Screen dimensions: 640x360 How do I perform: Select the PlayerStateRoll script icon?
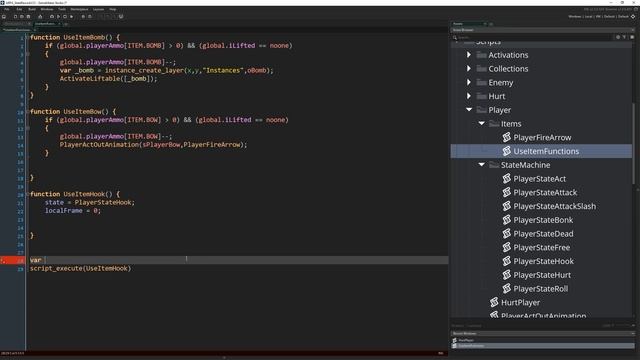point(507,289)
